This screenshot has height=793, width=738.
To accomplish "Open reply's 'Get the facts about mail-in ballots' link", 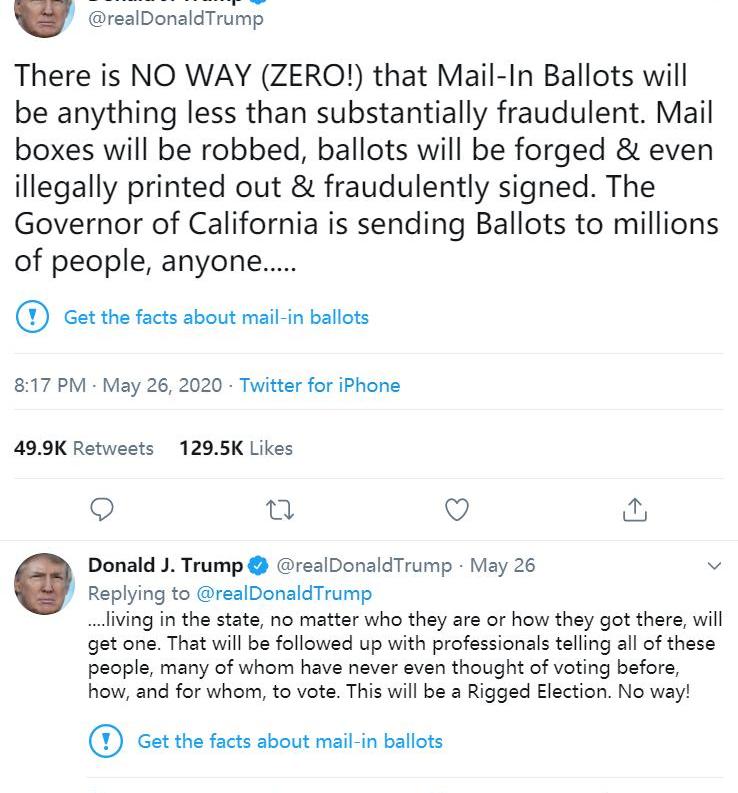I will pos(290,741).
